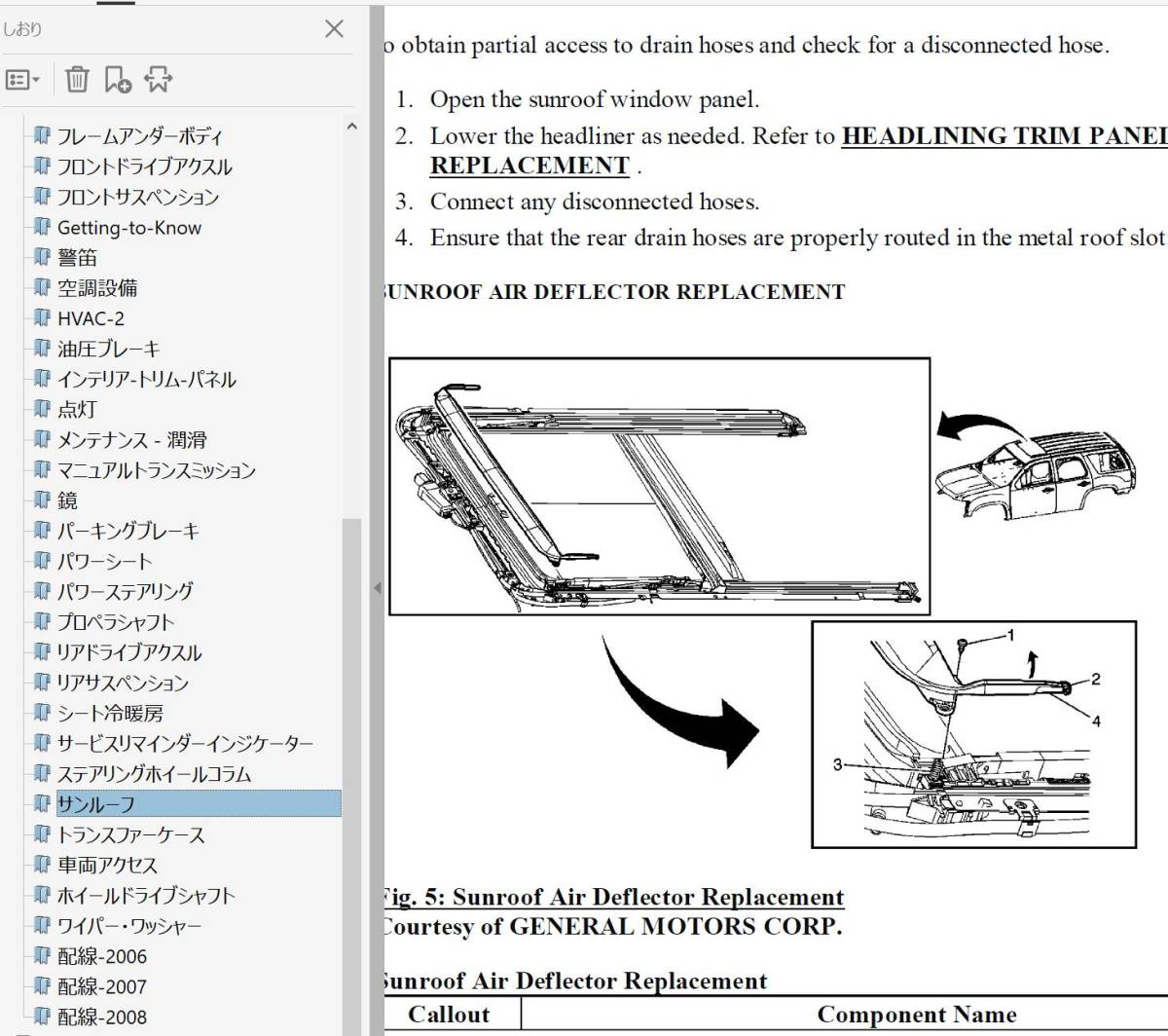Select the ステアリングホイールコラム bookmark
Screen dimensions: 1168x1036
click(154, 774)
